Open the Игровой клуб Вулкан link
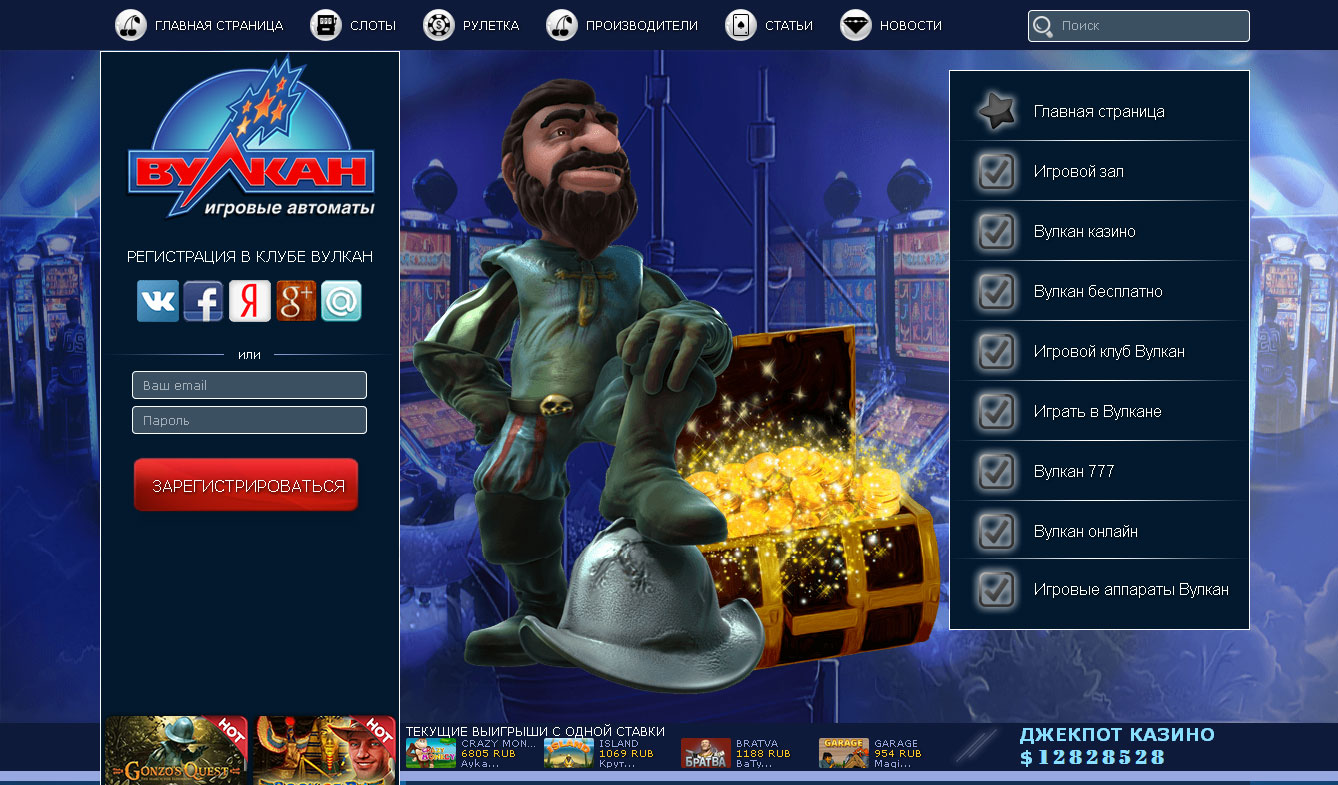 [1109, 351]
